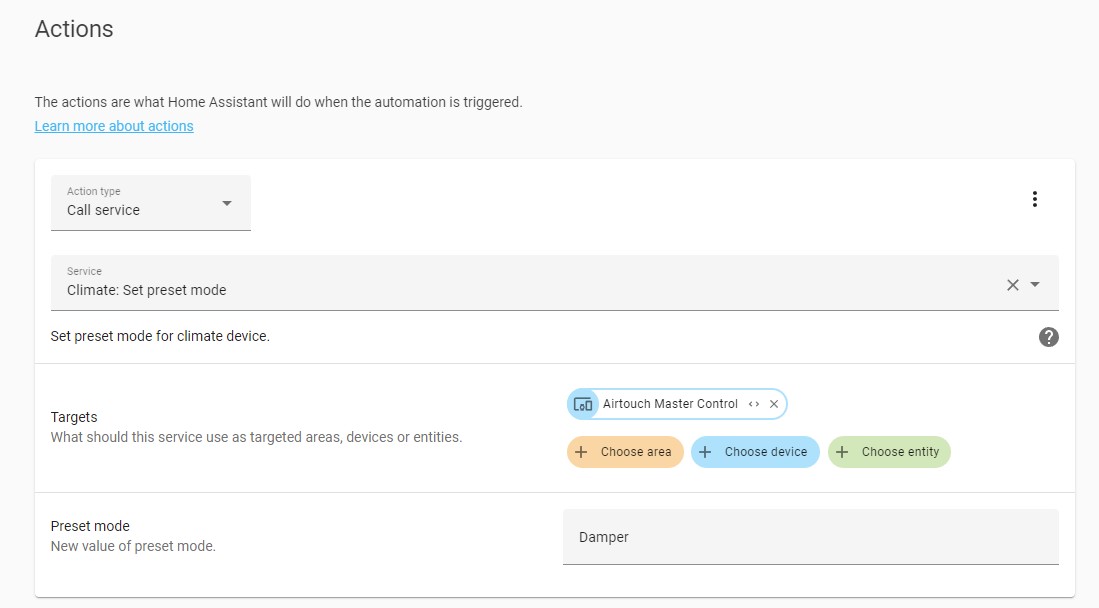Click the Choose area button
1099x608 pixels.
click(x=625, y=452)
